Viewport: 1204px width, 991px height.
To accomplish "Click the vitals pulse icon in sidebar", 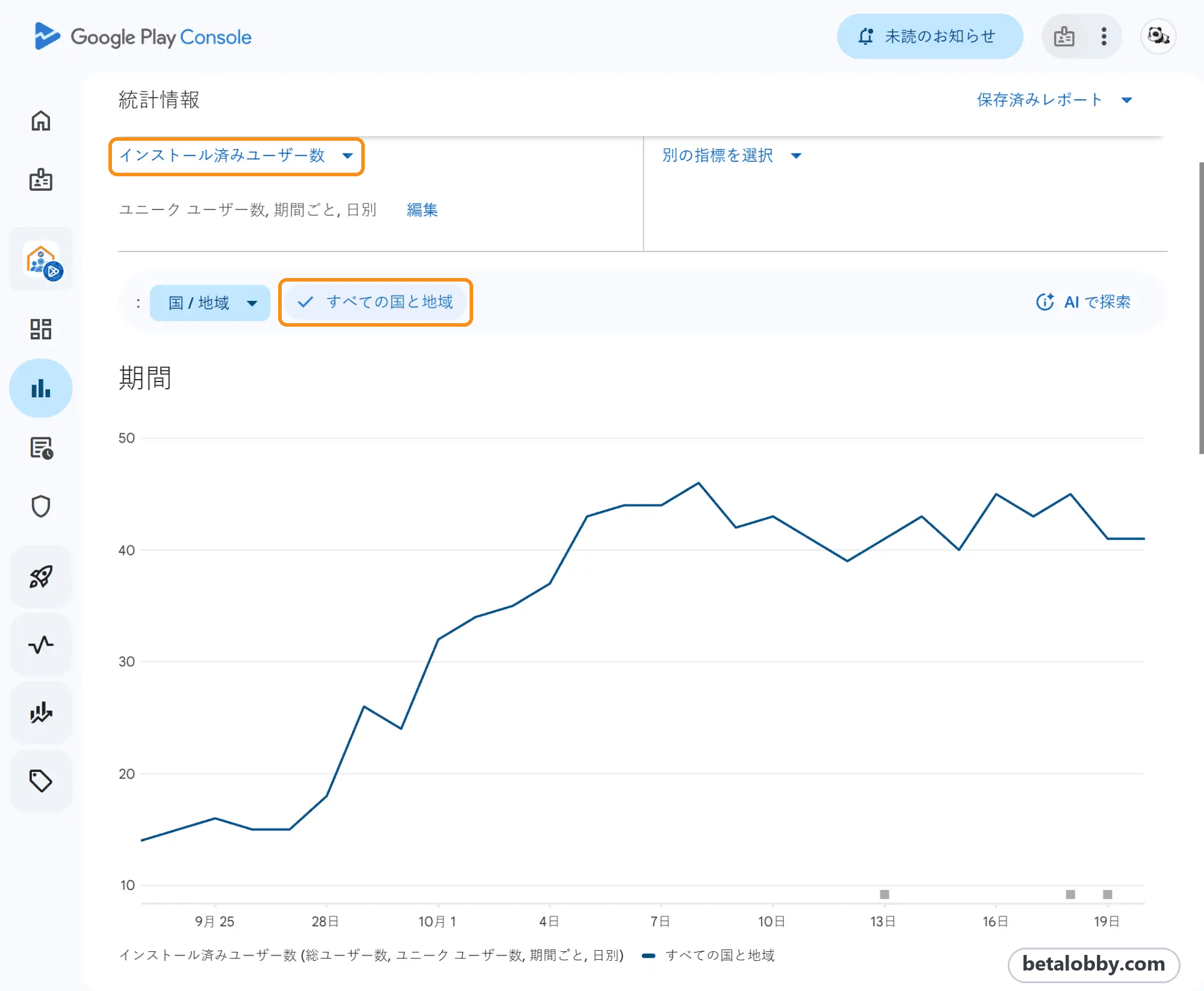I will 41,644.
